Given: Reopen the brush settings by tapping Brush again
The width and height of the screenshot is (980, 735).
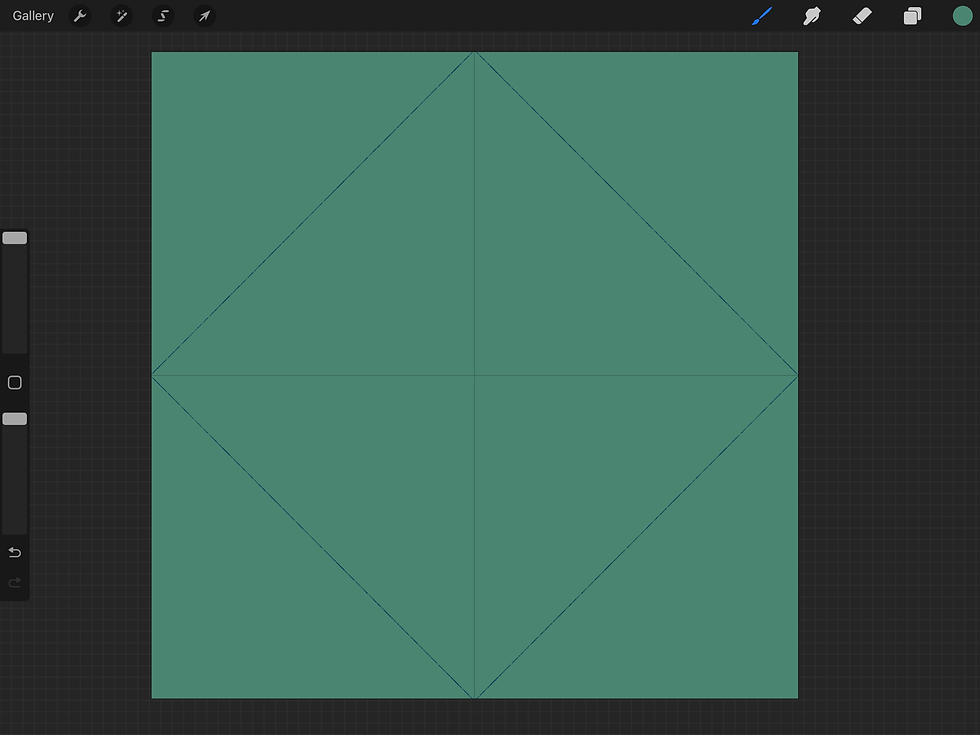Looking at the screenshot, I should point(761,15).
